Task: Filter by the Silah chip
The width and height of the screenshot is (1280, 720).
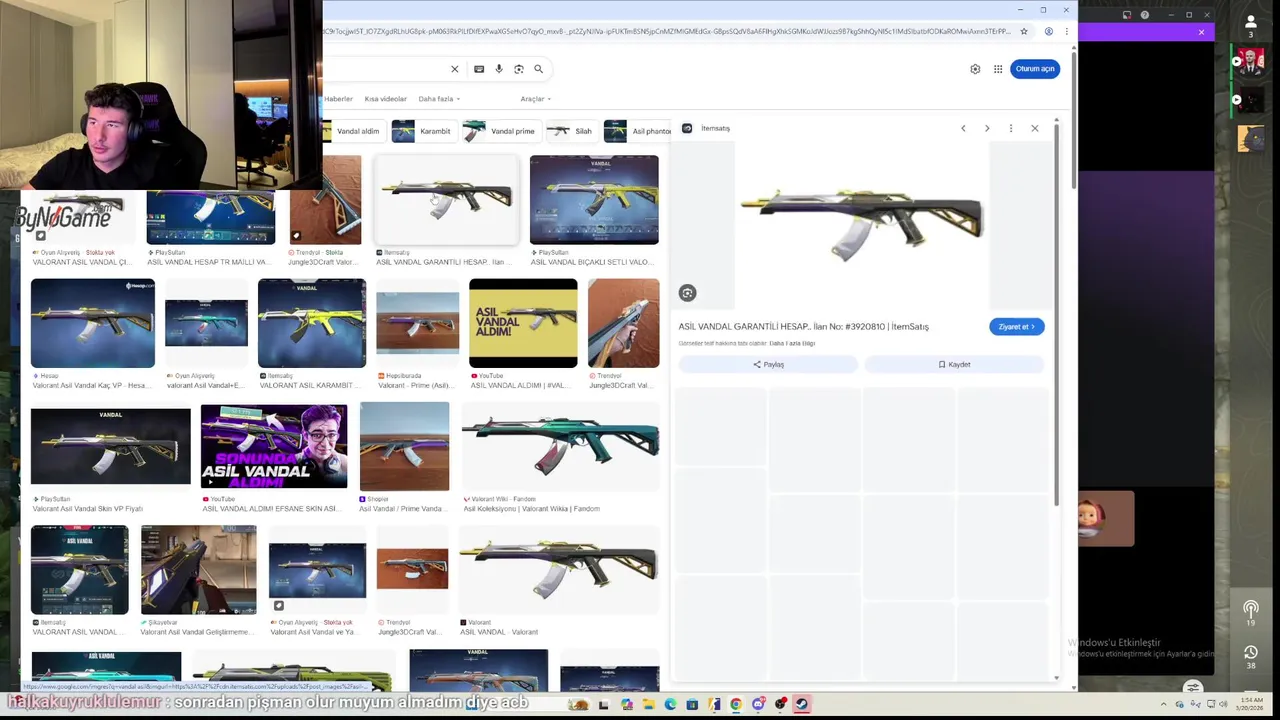Action: tap(572, 131)
